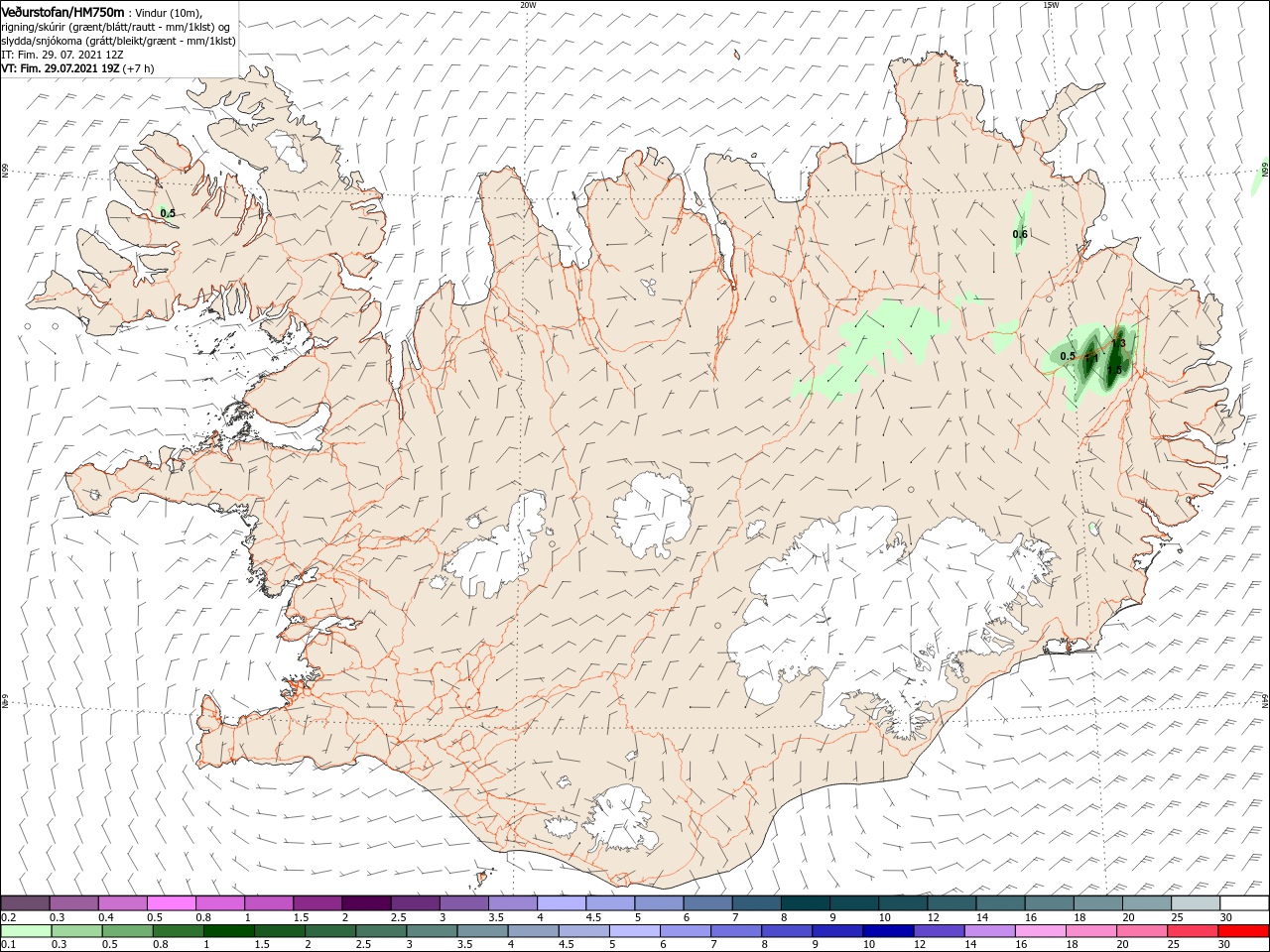Click the 0.1 label in the lower legend row
The height and width of the screenshot is (952, 1270).
click(9, 944)
